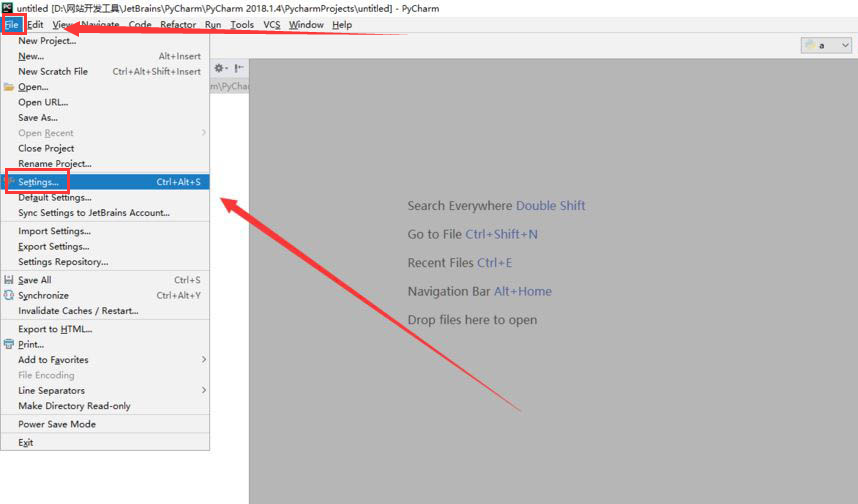
Task: Choose Exit from File menu
Action: pyautogui.click(x=105, y=442)
